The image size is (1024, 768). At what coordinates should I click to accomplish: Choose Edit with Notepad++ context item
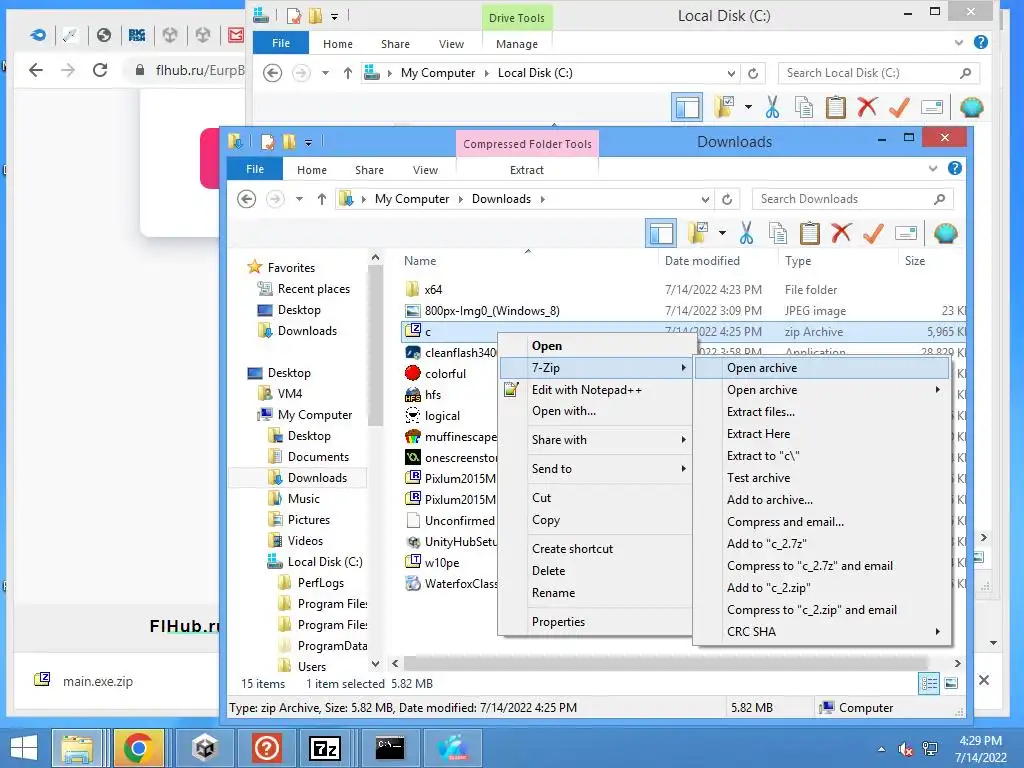point(596,390)
